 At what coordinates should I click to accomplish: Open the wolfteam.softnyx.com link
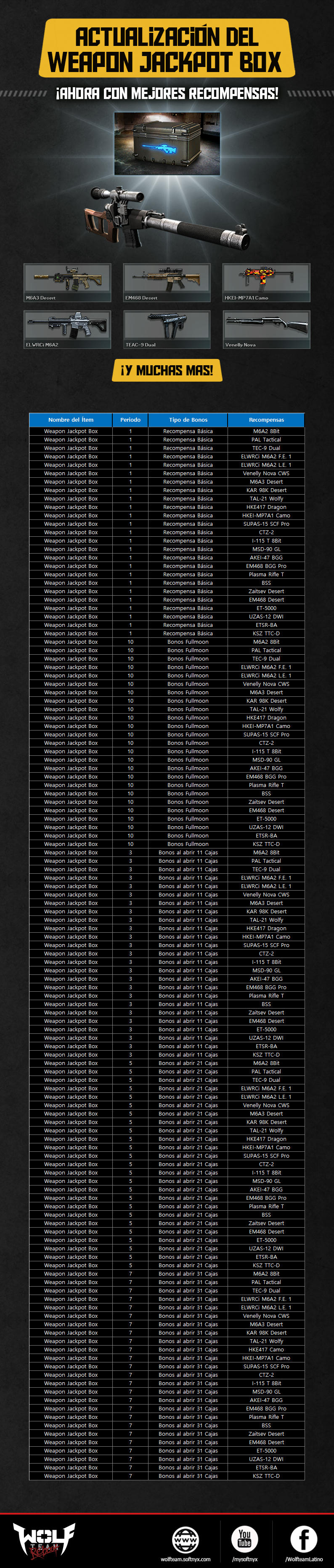tap(185, 1559)
